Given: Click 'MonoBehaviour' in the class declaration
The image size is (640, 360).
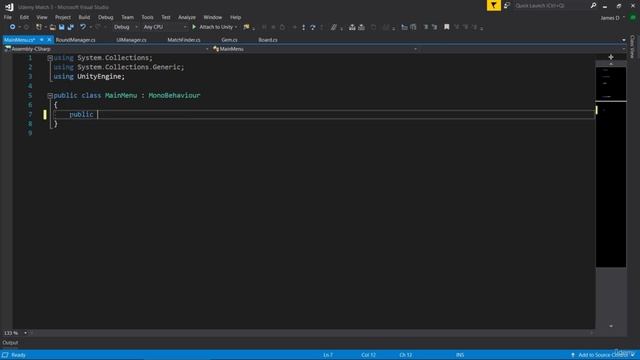Looking at the screenshot, I should 174,96.
